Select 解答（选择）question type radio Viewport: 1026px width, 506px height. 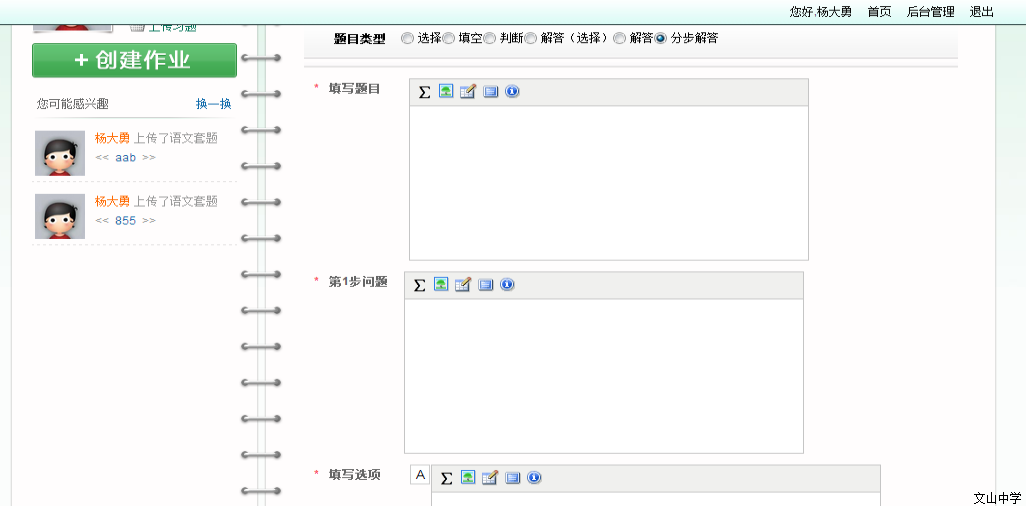pos(531,39)
